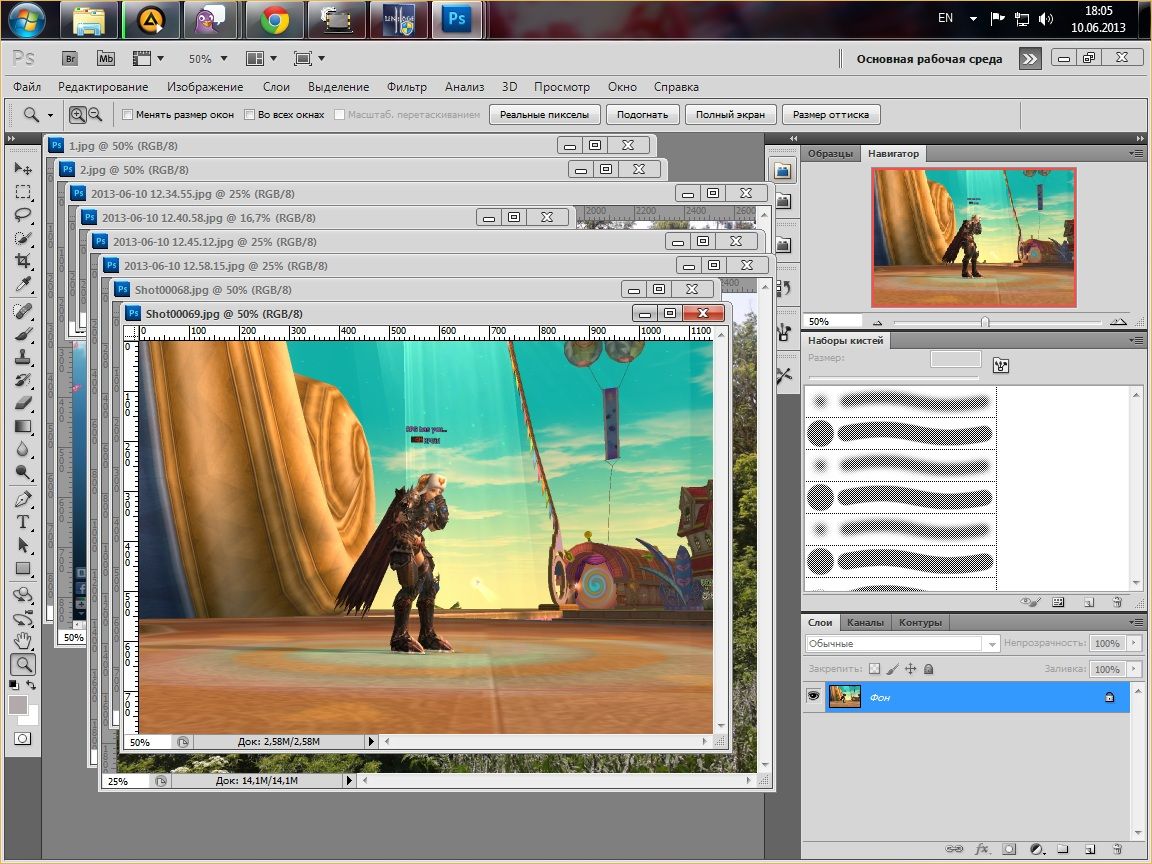Select the Eyedropper tool
Image resolution: width=1152 pixels, height=864 pixels.
[x=23, y=284]
